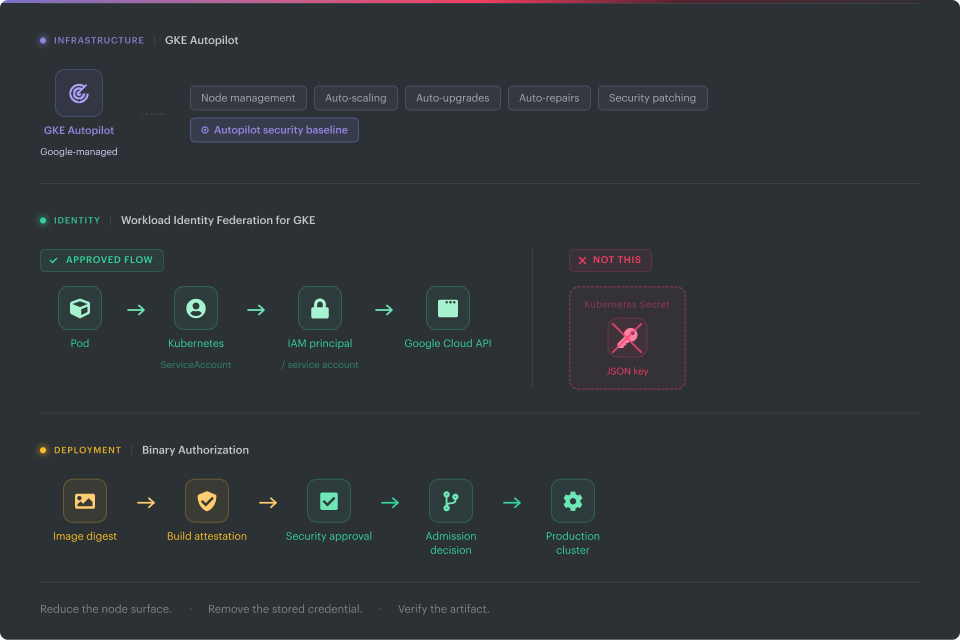
Task: Click the arrow pointing to Google Cloud API
Action: [x=384, y=310]
